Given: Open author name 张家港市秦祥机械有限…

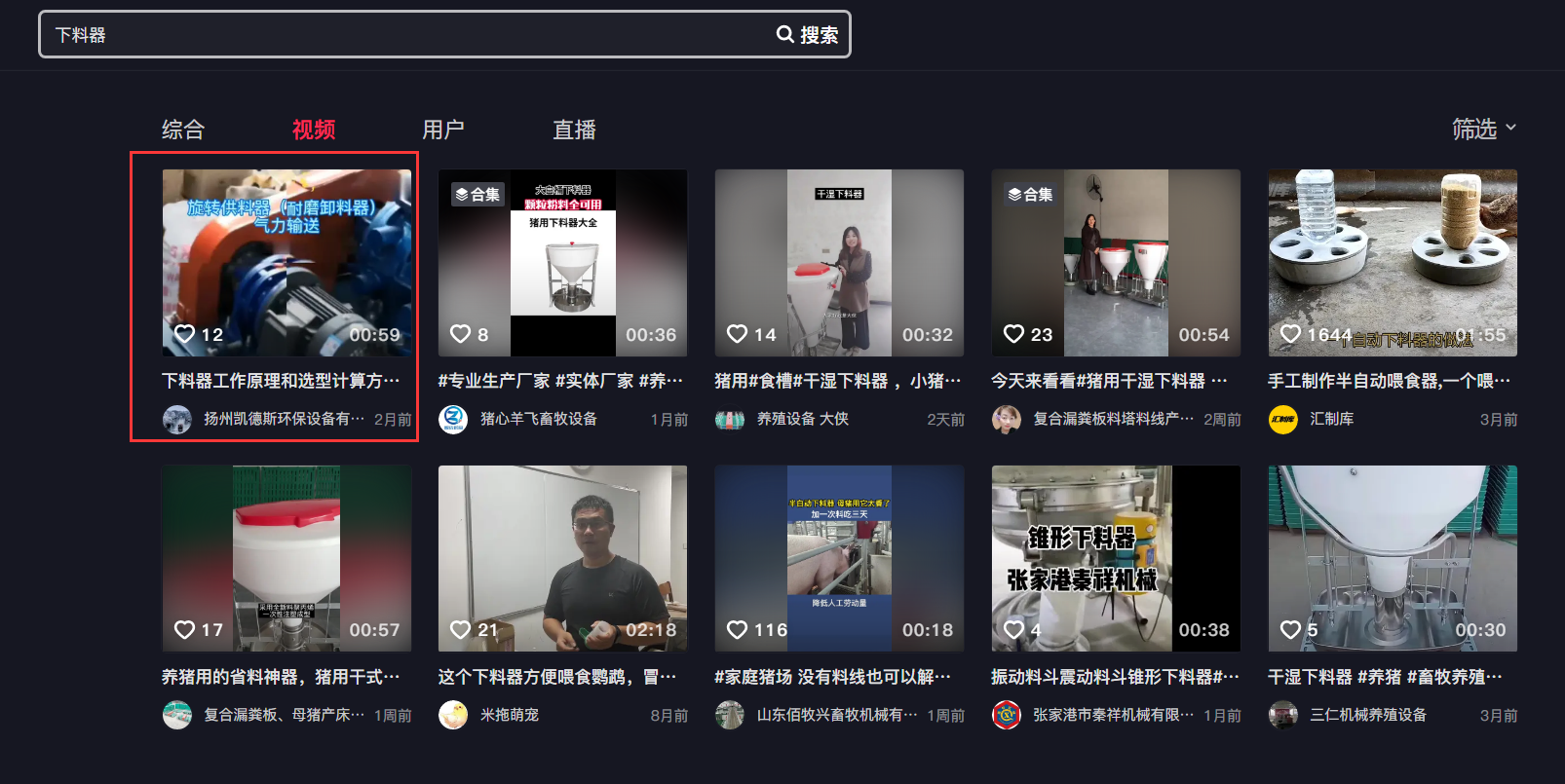Looking at the screenshot, I should pyautogui.click(x=1114, y=715).
